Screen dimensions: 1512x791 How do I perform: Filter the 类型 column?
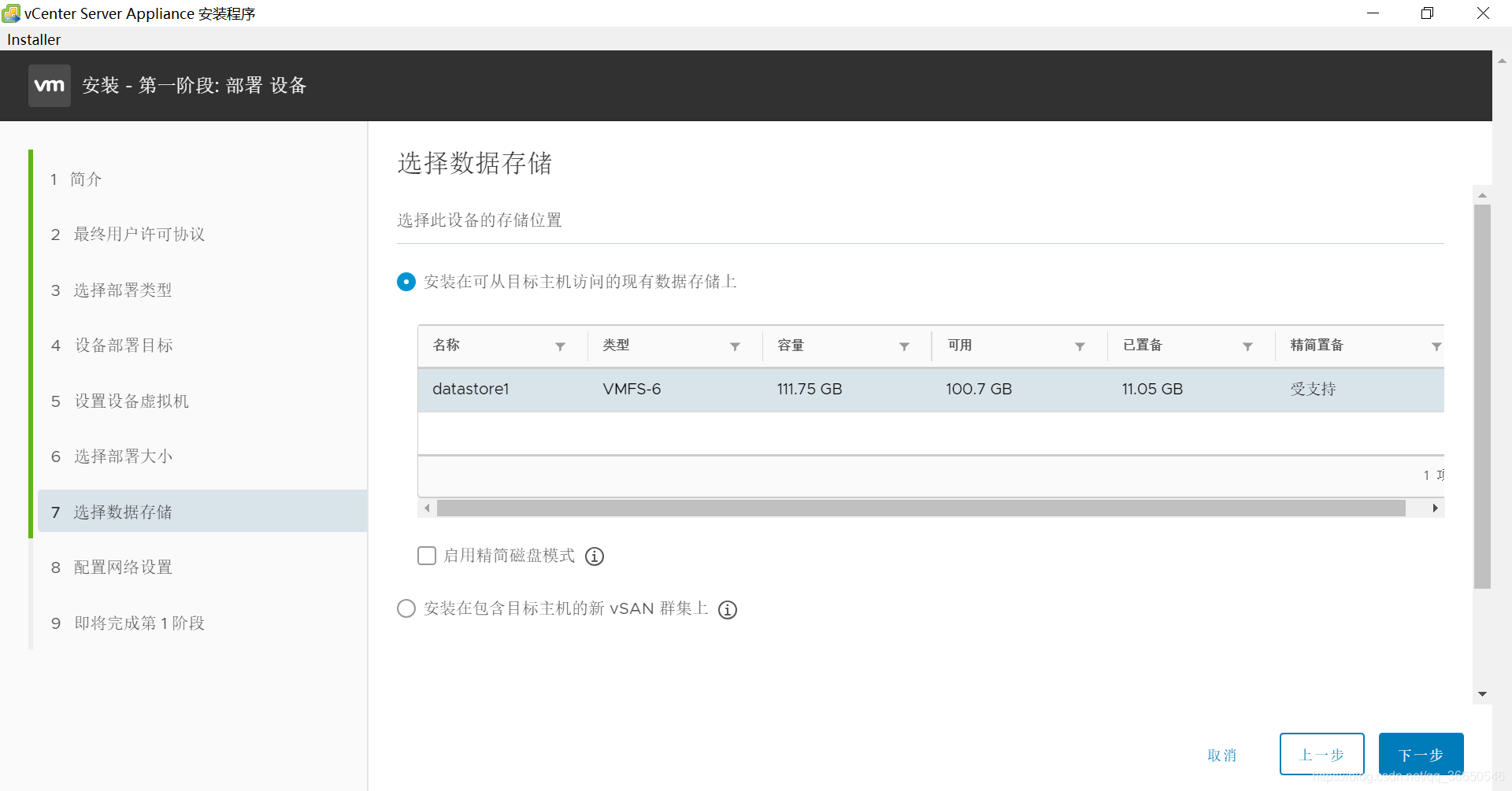(x=735, y=346)
